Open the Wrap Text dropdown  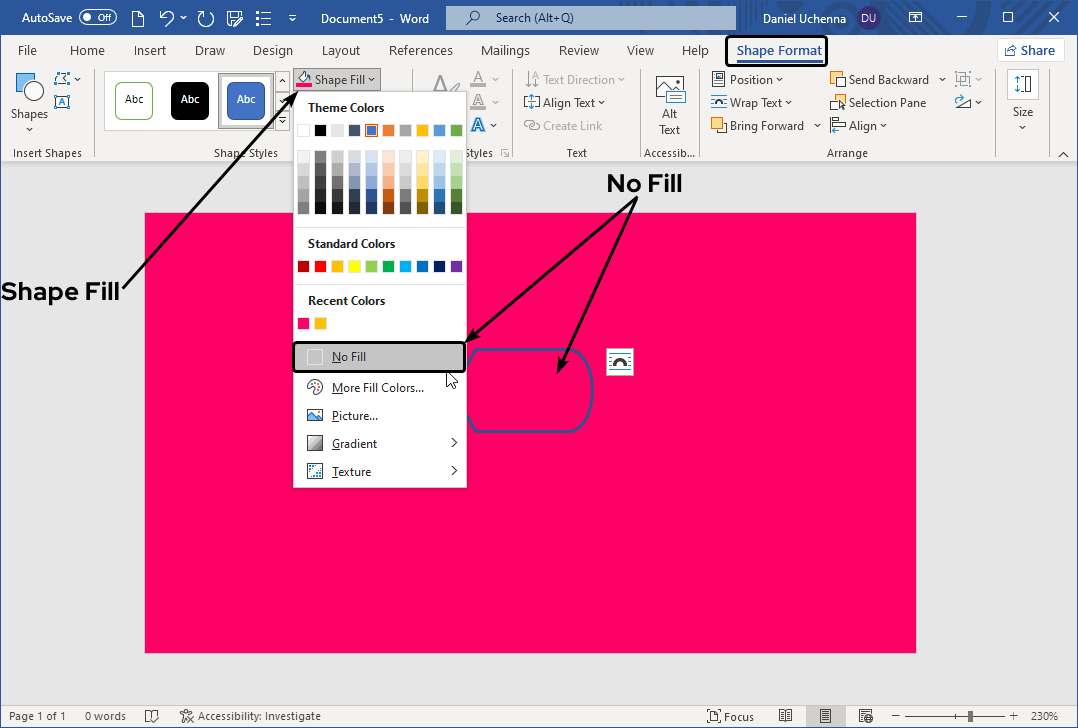click(x=752, y=103)
